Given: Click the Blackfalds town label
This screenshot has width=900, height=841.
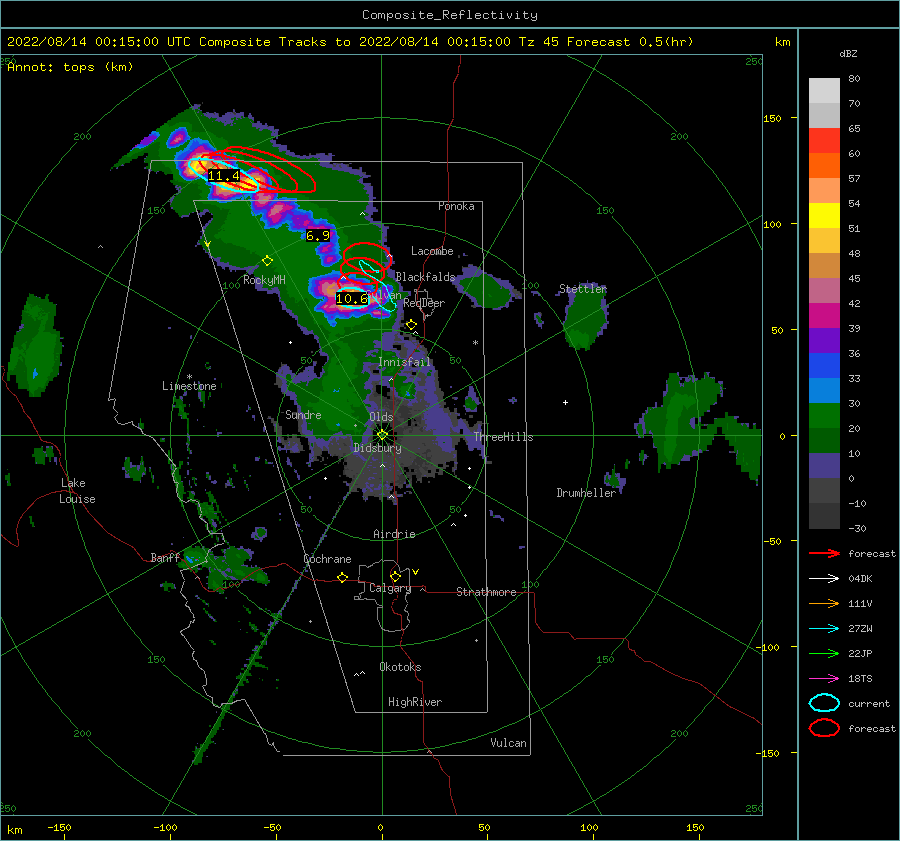Looking at the screenshot, I should (x=425, y=277).
